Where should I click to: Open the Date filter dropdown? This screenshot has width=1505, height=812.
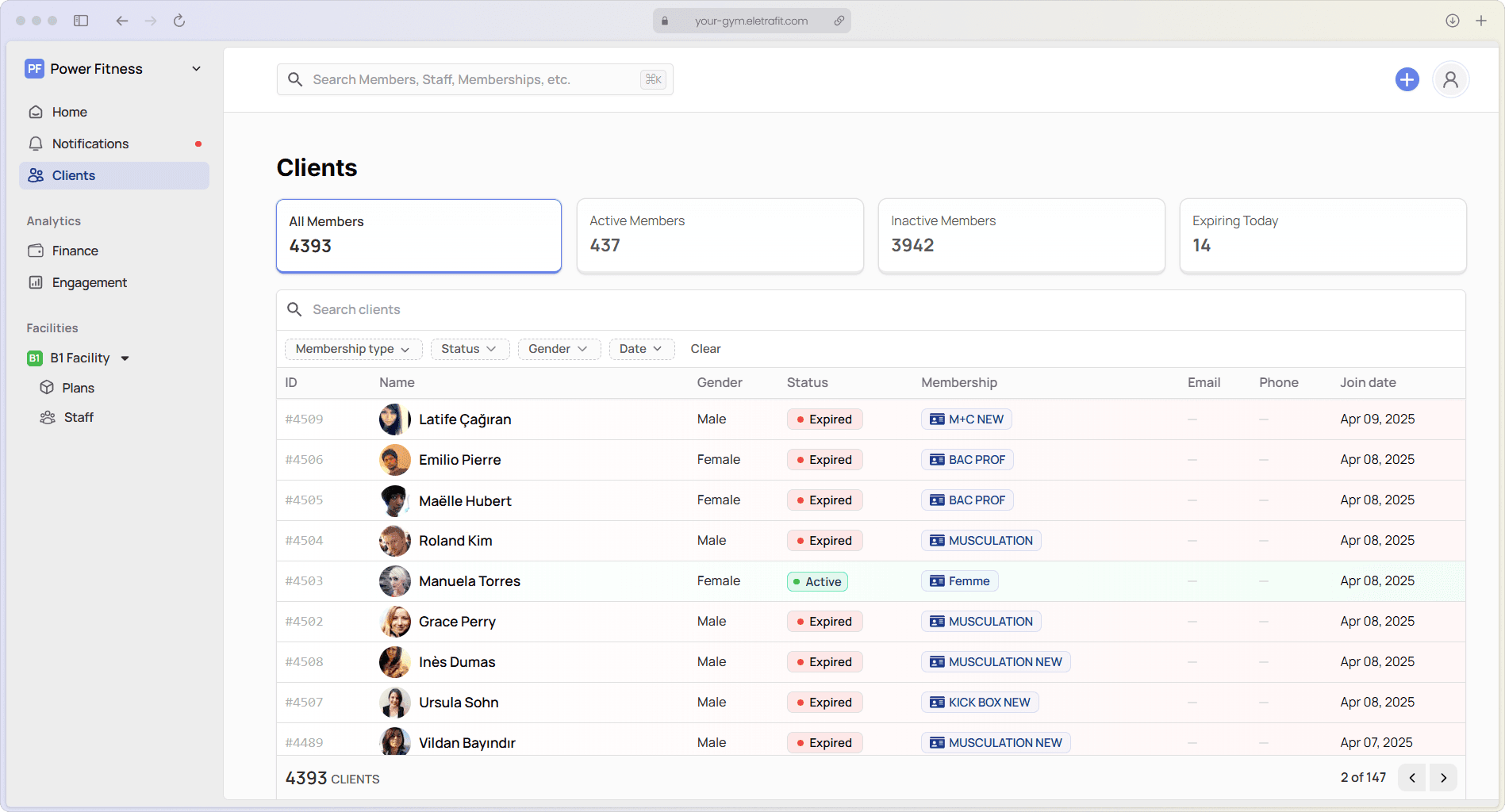[640, 349]
